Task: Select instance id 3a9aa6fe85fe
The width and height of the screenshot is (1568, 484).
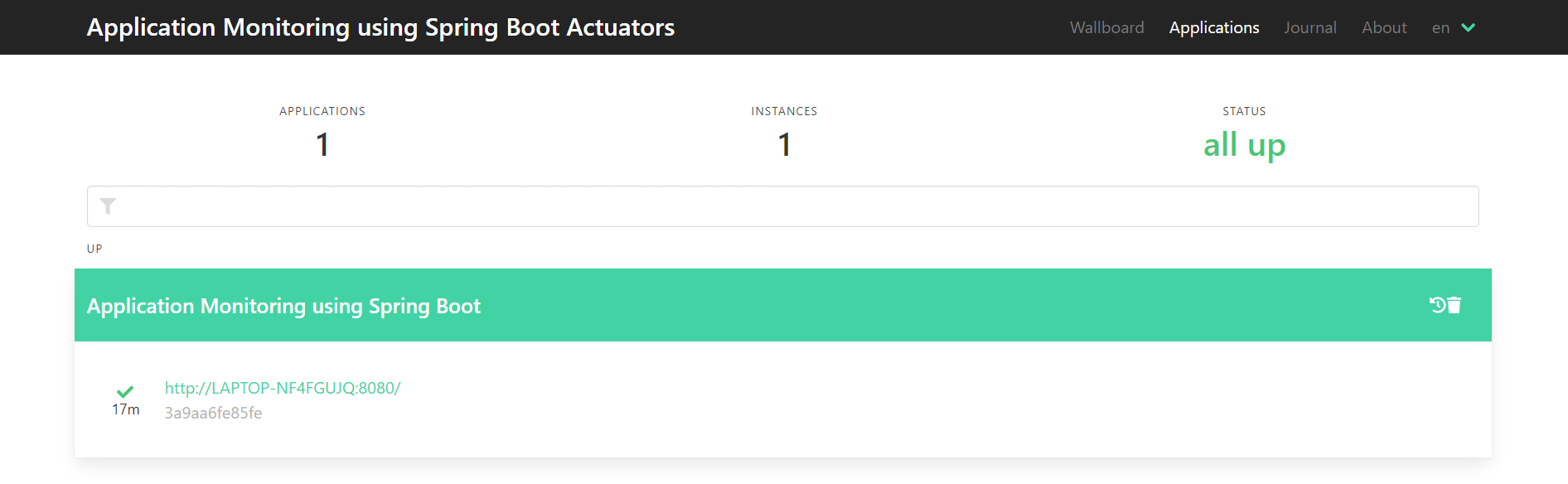Action: (x=213, y=413)
